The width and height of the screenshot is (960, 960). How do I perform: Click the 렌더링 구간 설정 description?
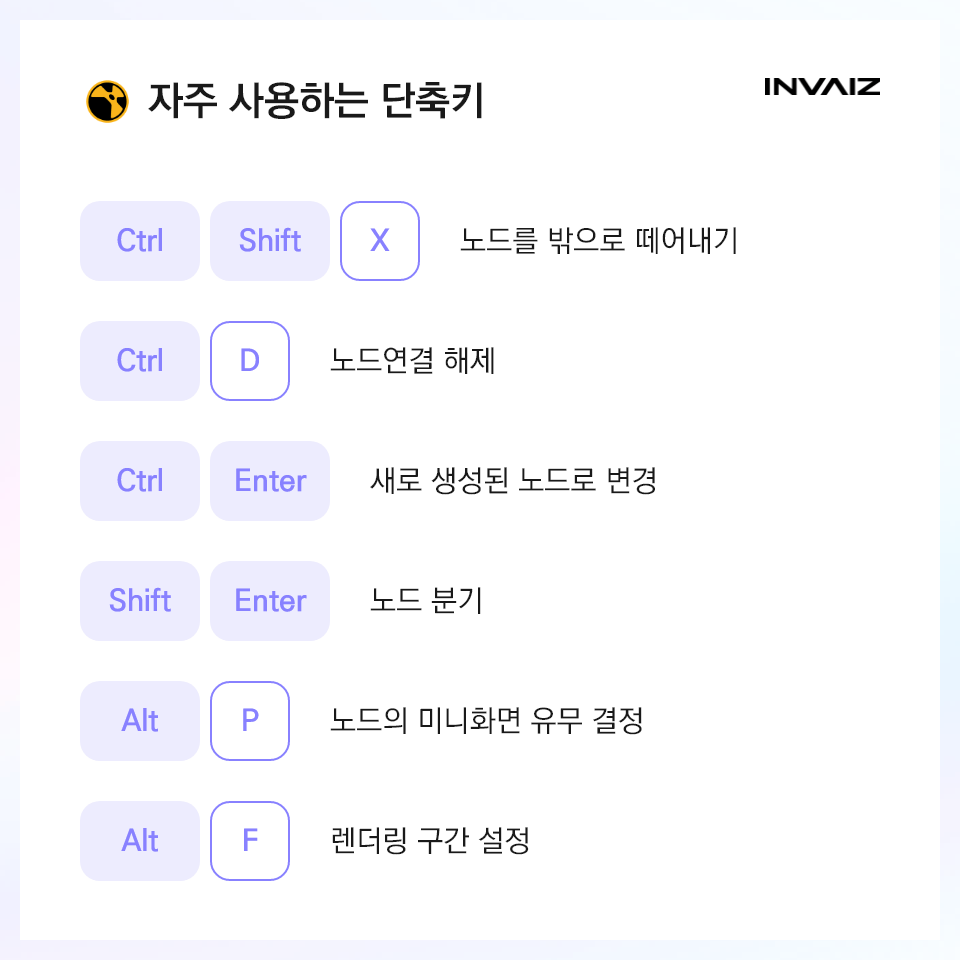click(x=430, y=841)
